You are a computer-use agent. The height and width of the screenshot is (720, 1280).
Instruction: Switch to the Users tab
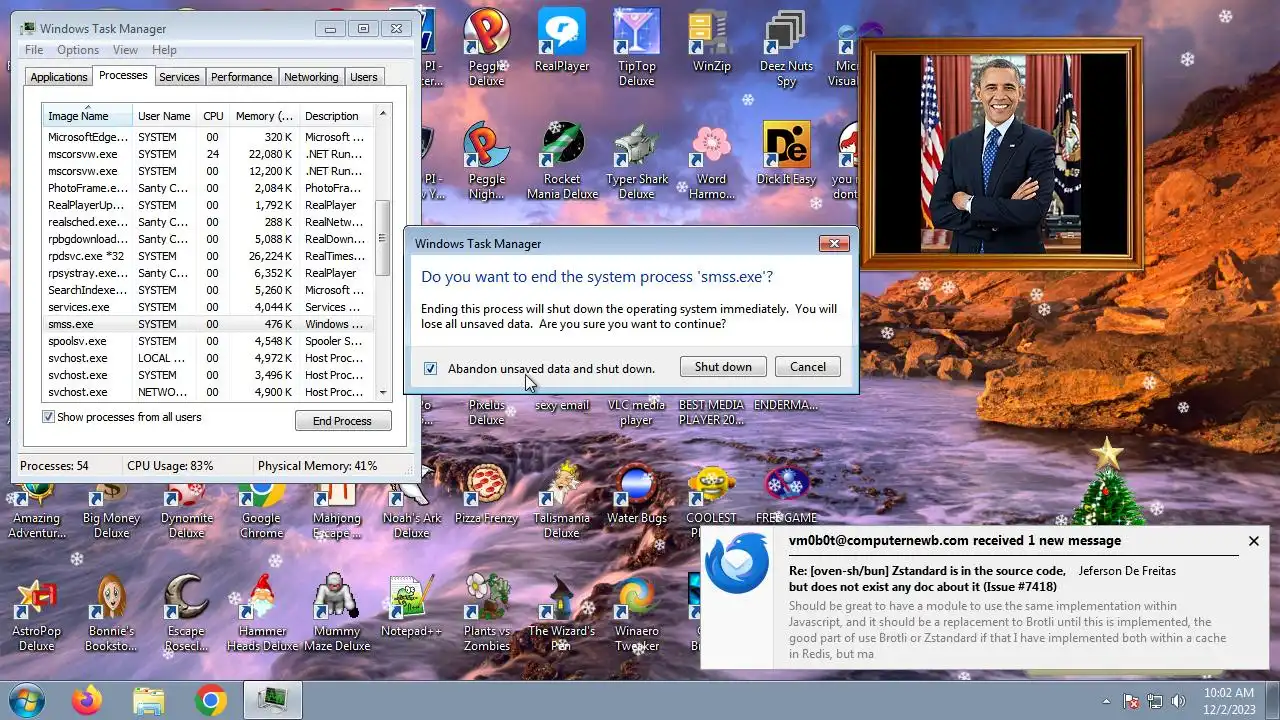(x=363, y=77)
